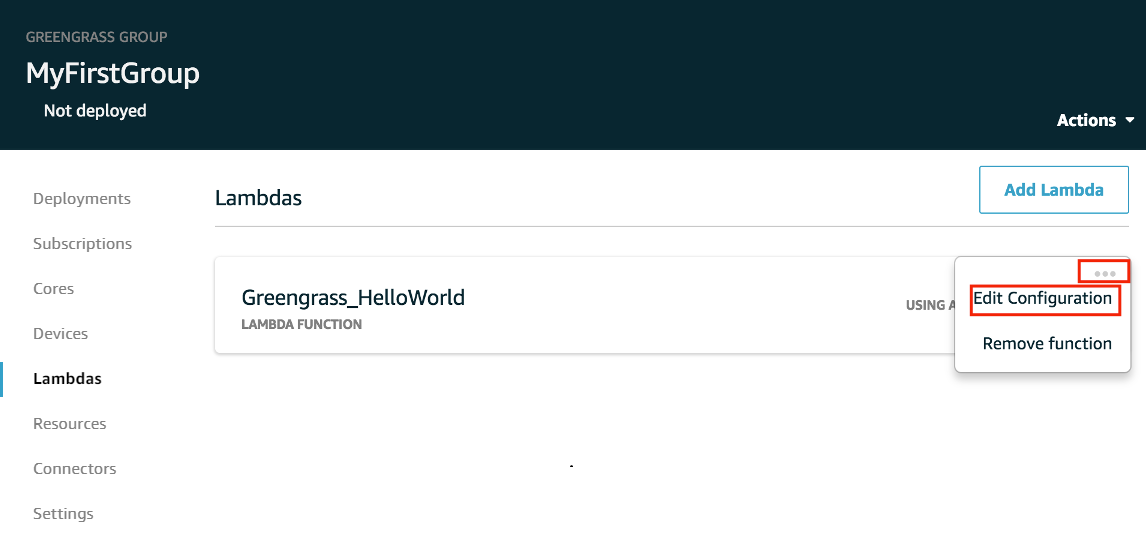Click the LAMBDA FUNCTION label under Greengrass_HelloWorld
Viewport: 1148px width, 535px height.
tap(302, 324)
